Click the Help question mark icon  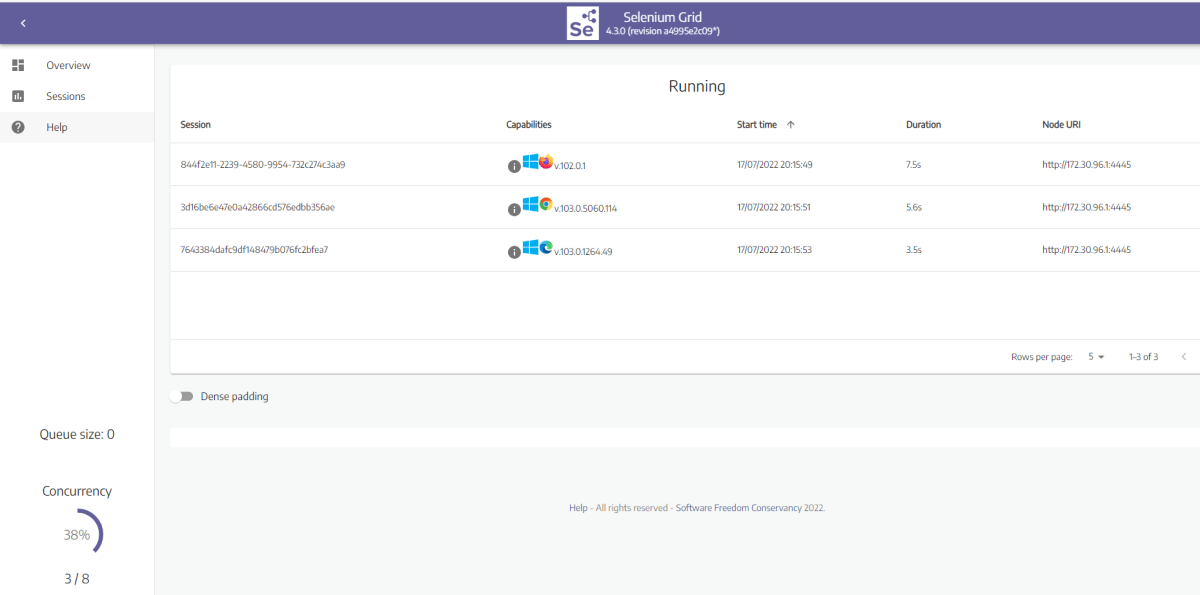[18, 127]
